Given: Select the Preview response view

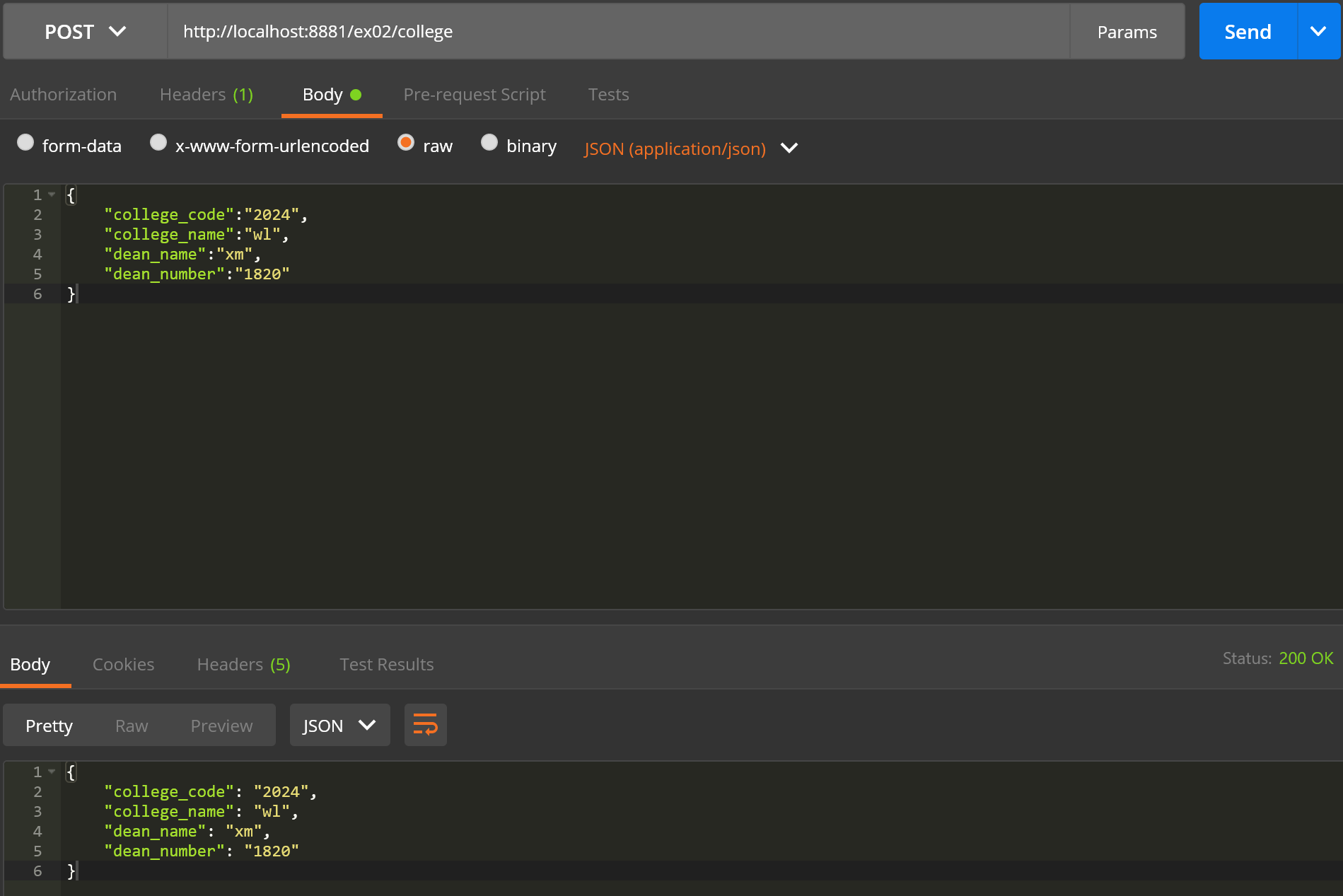Looking at the screenshot, I should point(222,726).
